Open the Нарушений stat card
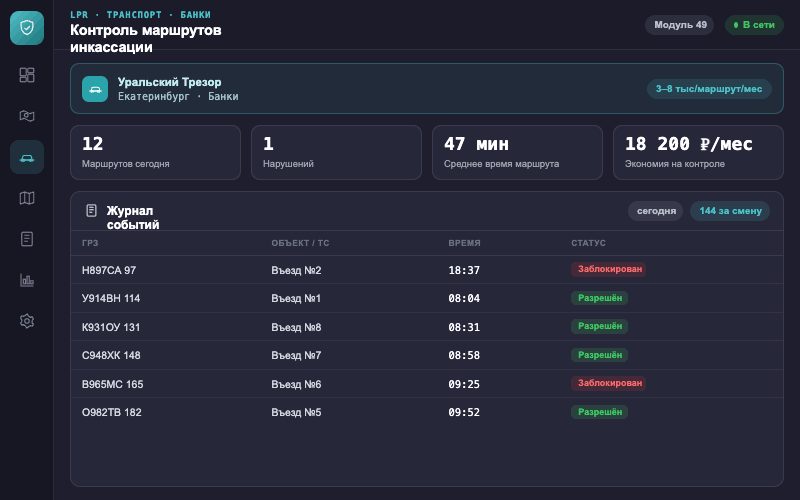Image resolution: width=800 pixels, height=500 pixels. coord(336,153)
